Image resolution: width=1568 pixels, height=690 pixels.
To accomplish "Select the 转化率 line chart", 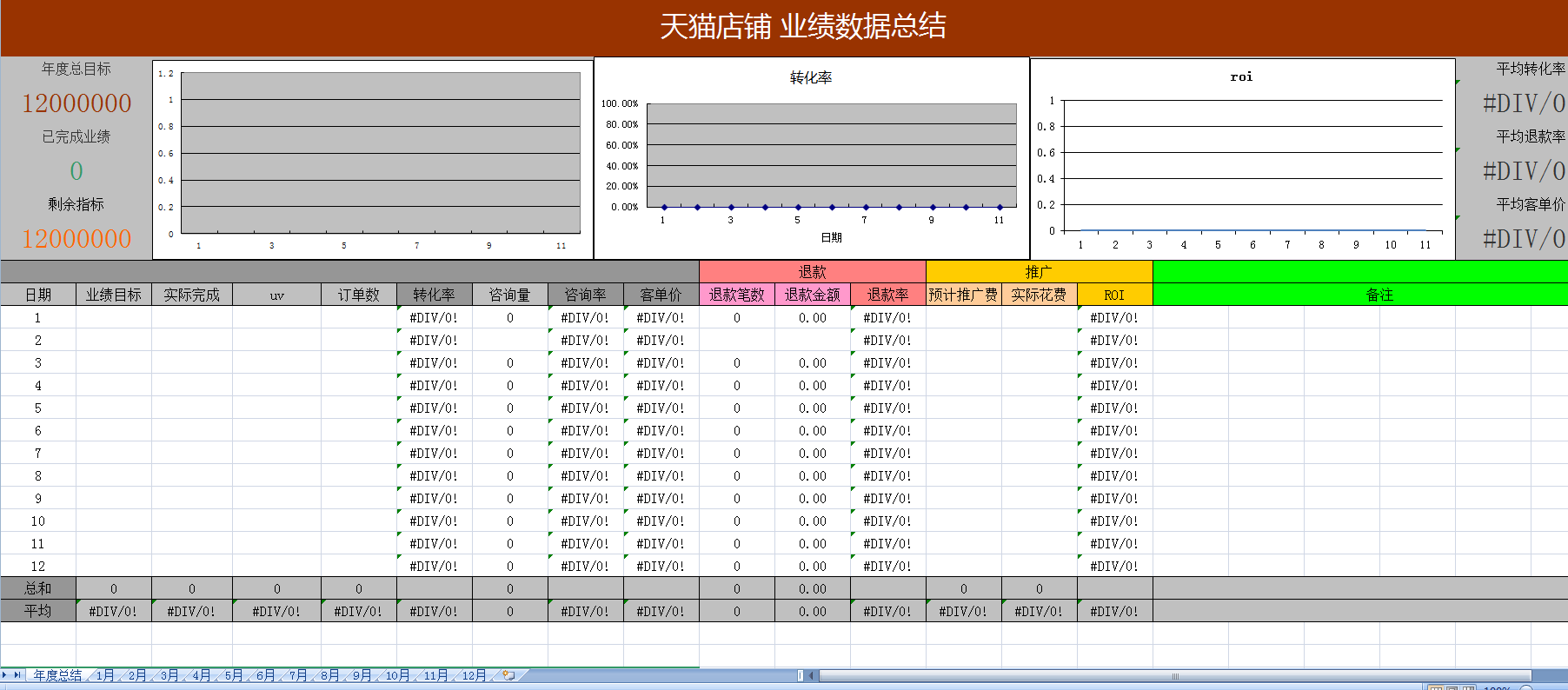I will pyautogui.click(x=812, y=158).
